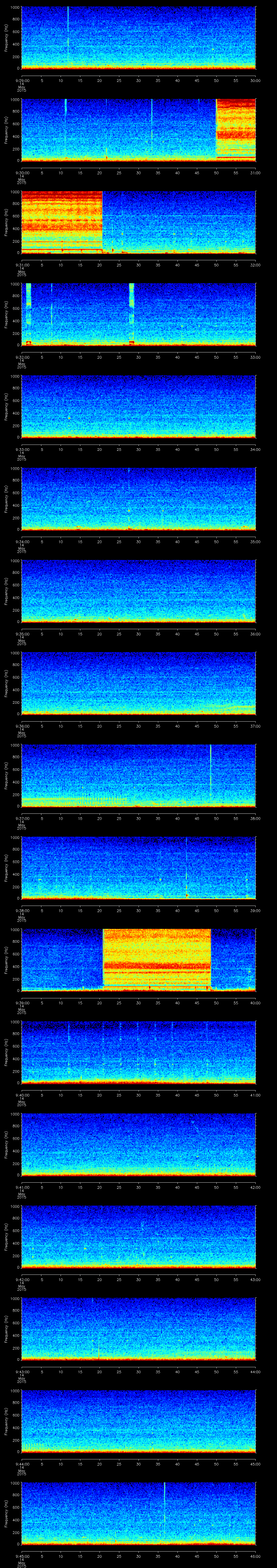The width and height of the screenshot is (277, 1568).
Task: Click the 9:32:00 start time label
Action: point(22,357)
